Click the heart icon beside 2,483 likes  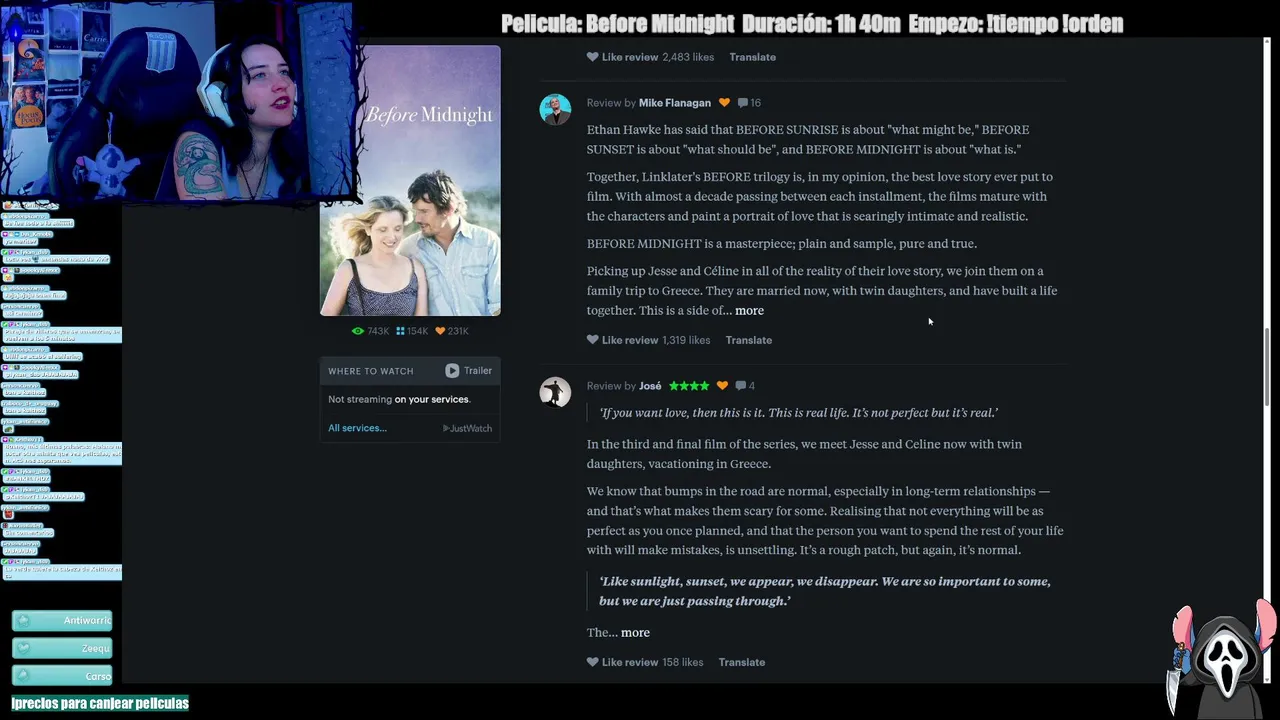tap(592, 57)
